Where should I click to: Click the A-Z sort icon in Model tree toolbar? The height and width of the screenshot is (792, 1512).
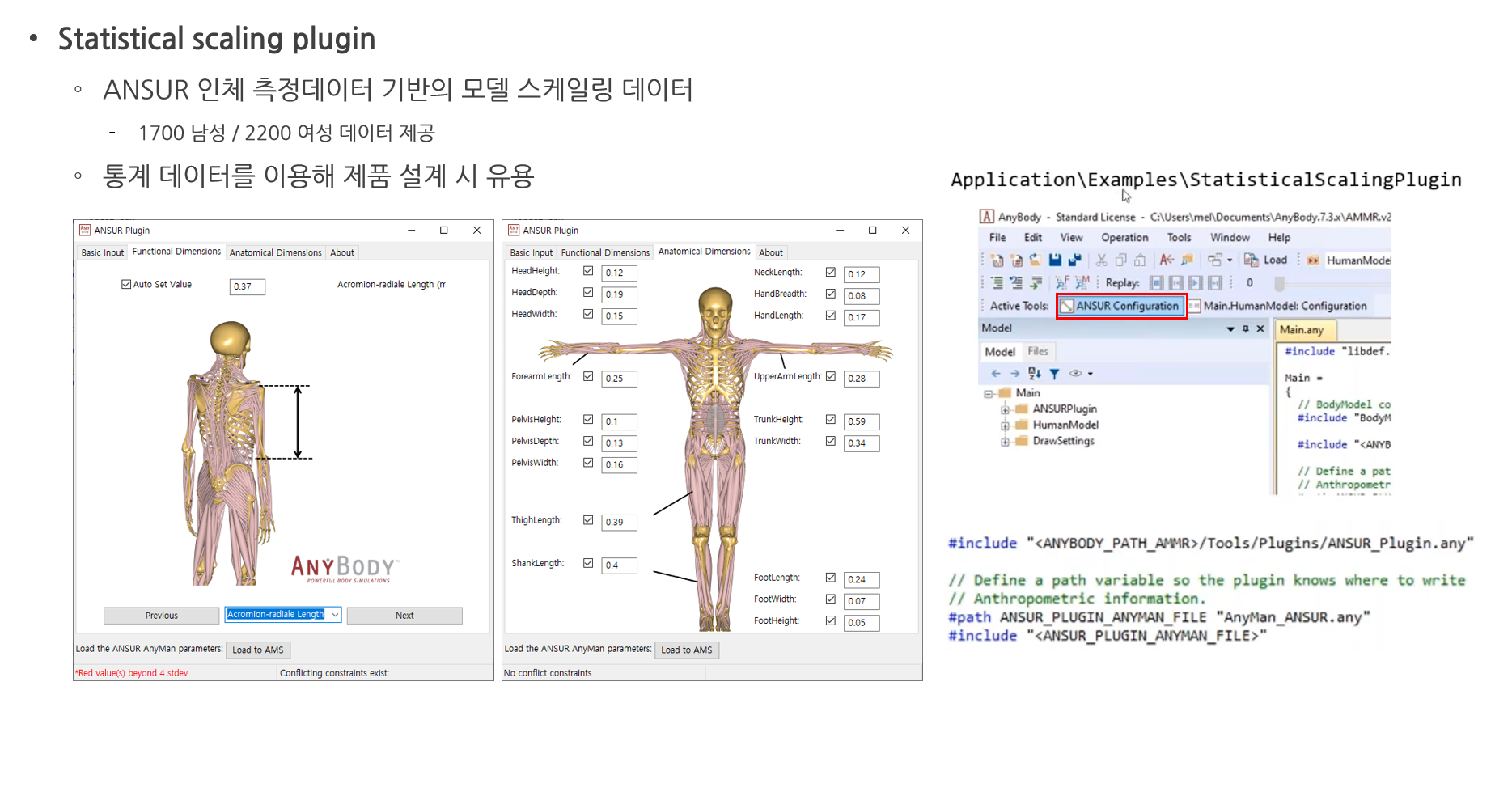point(1035,374)
